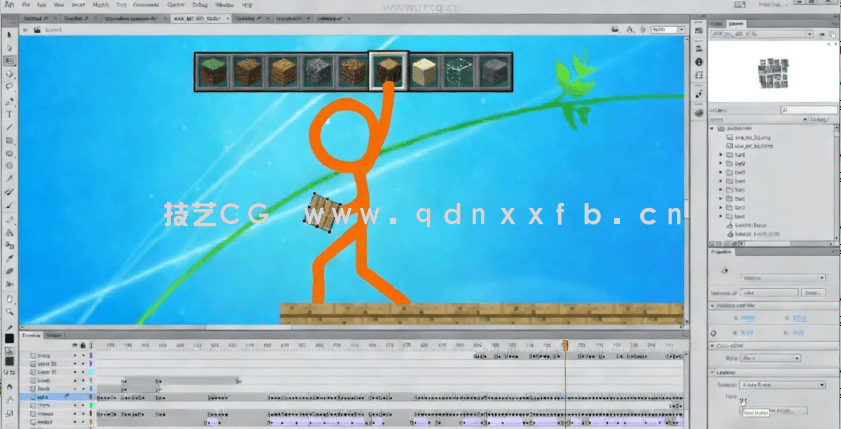Select the plank block held by stickman

[x=323, y=212]
